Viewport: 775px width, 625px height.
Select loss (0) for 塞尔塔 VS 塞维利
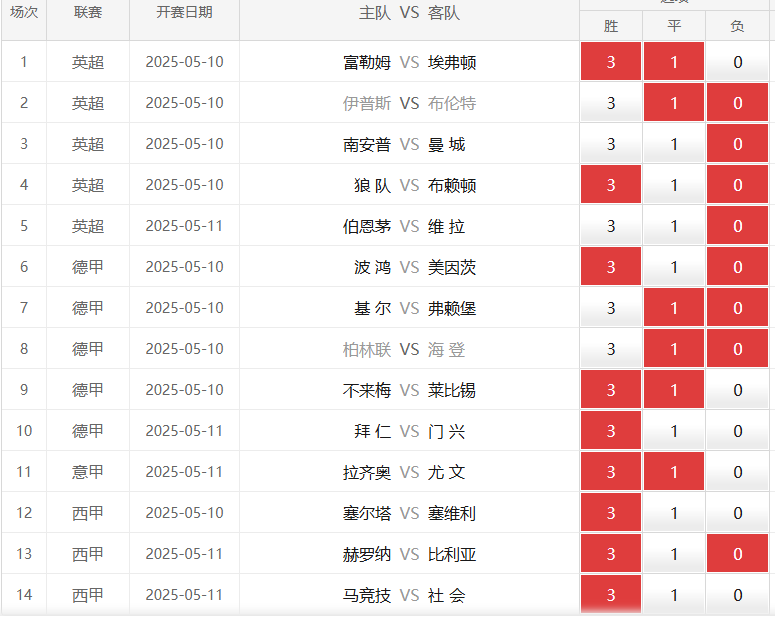(x=737, y=512)
